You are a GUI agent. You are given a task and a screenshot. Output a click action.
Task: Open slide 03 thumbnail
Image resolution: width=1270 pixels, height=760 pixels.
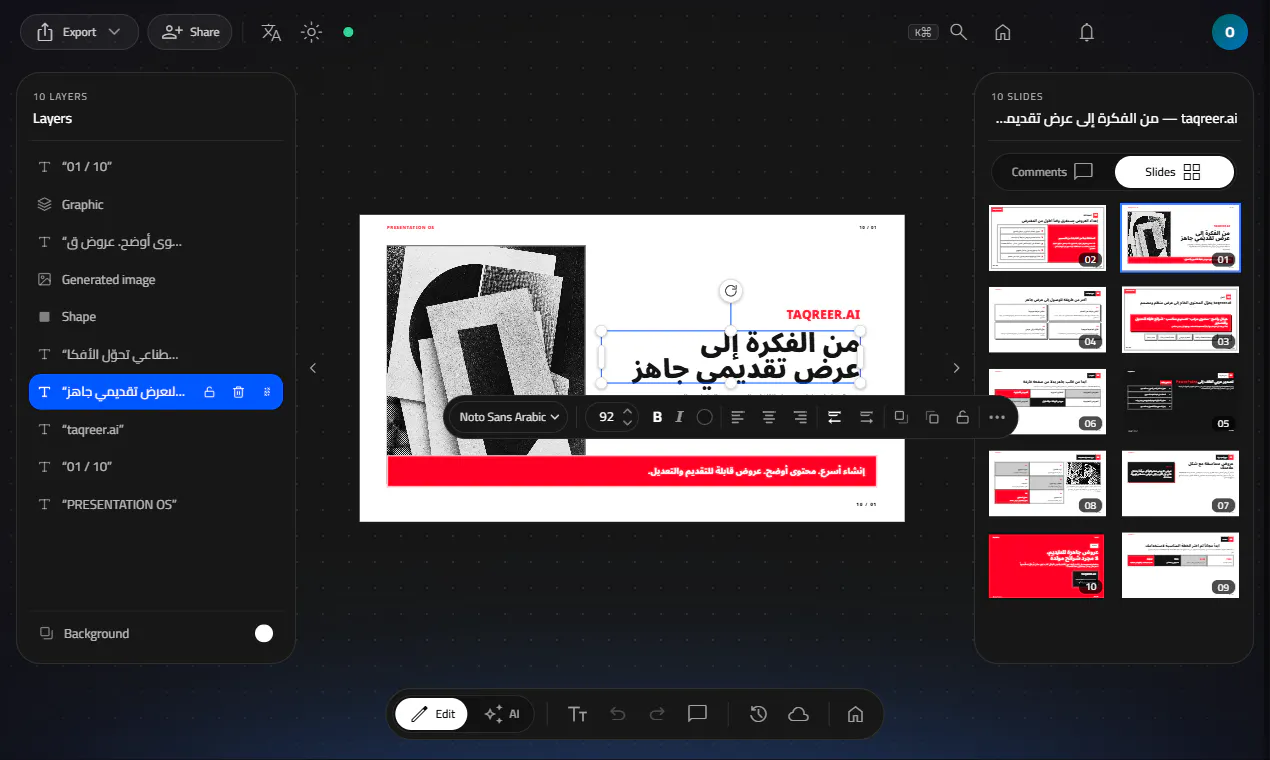click(x=1181, y=320)
